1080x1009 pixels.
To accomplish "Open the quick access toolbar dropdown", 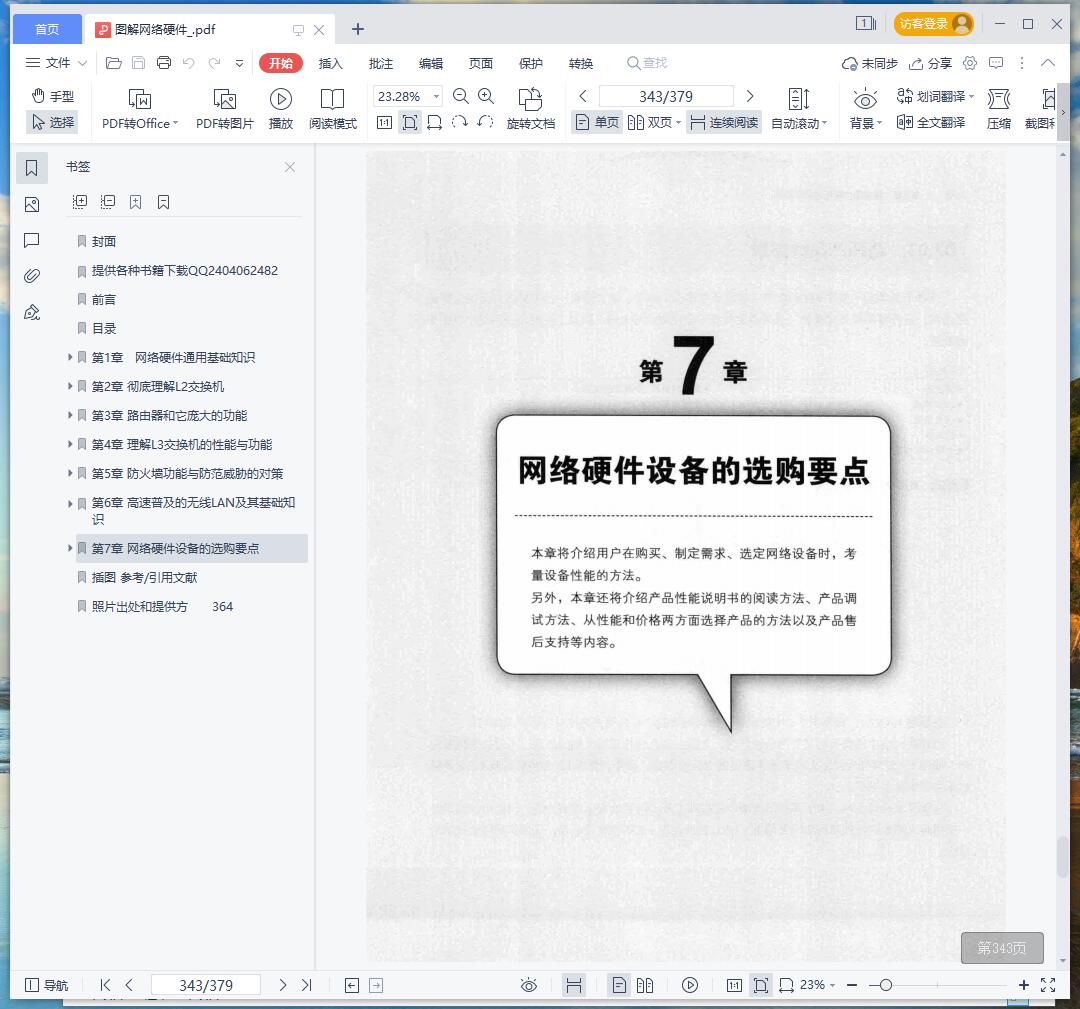I will pos(239,63).
